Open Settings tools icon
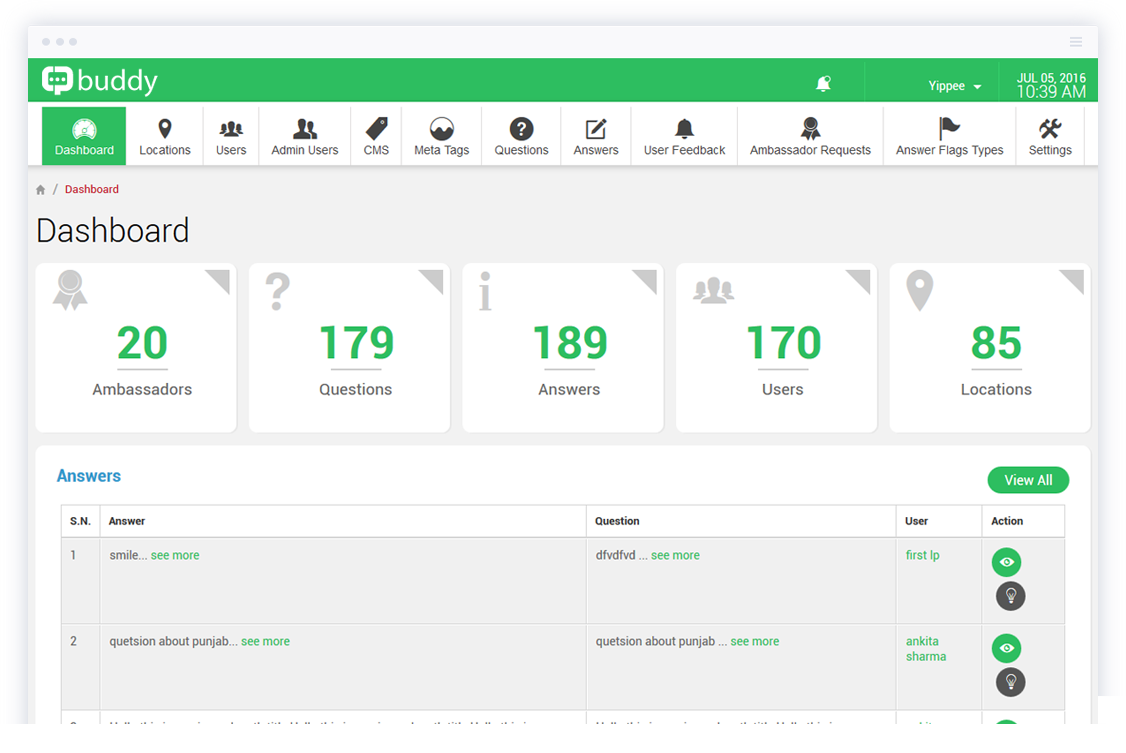Viewport: 1126px width, 753px height. (x=1049, y=129)
